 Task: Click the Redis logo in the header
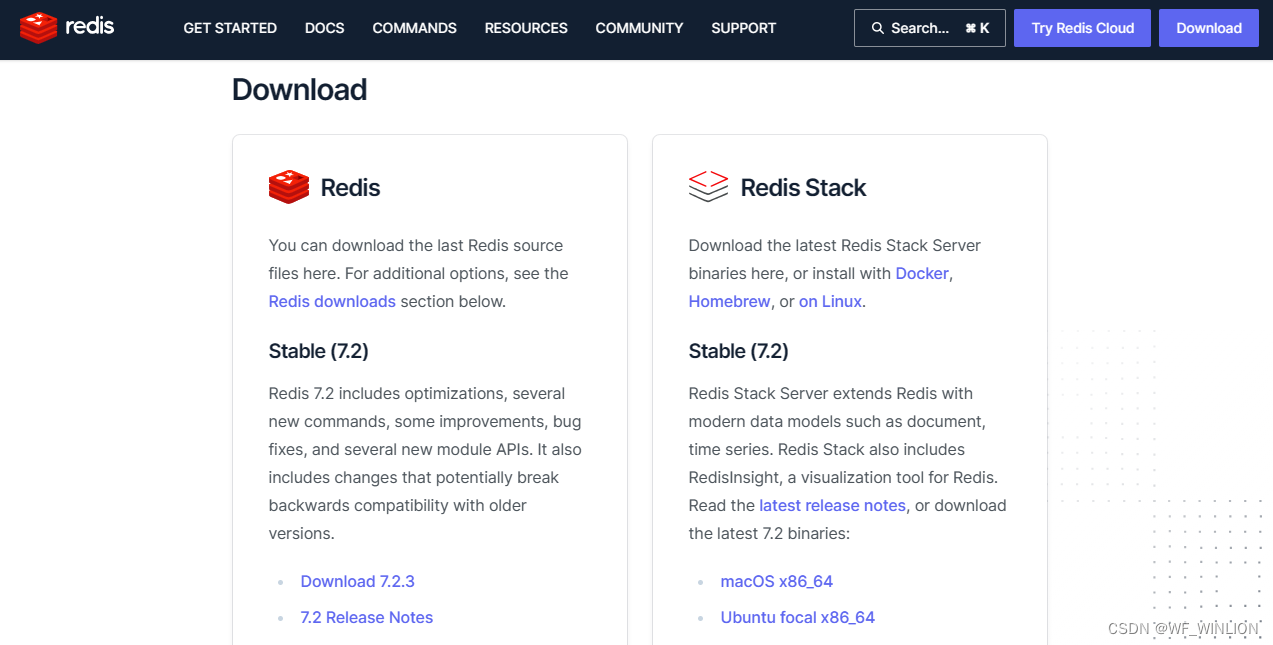point(67,28)
